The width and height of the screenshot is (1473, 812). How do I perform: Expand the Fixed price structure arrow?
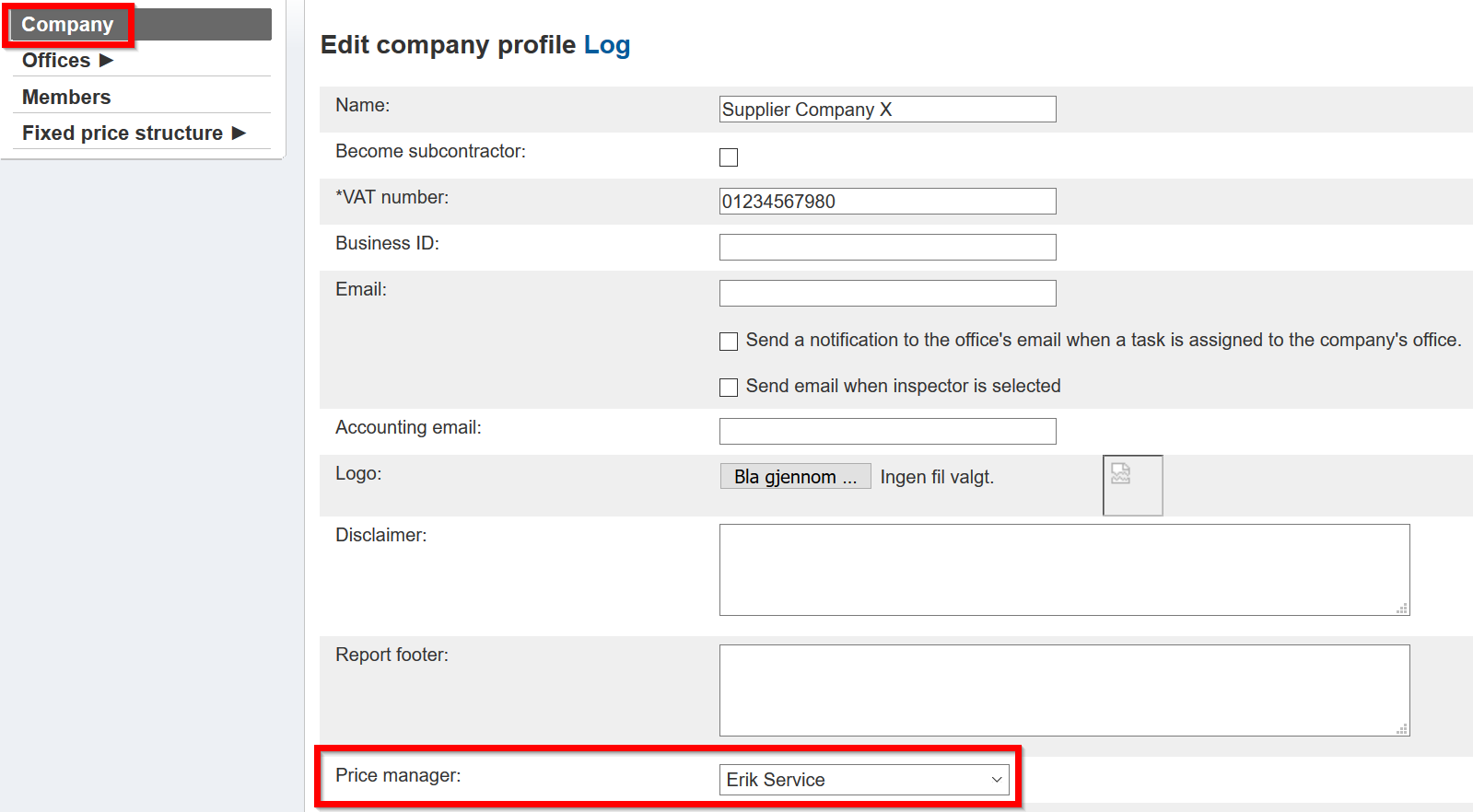point(239,133)
